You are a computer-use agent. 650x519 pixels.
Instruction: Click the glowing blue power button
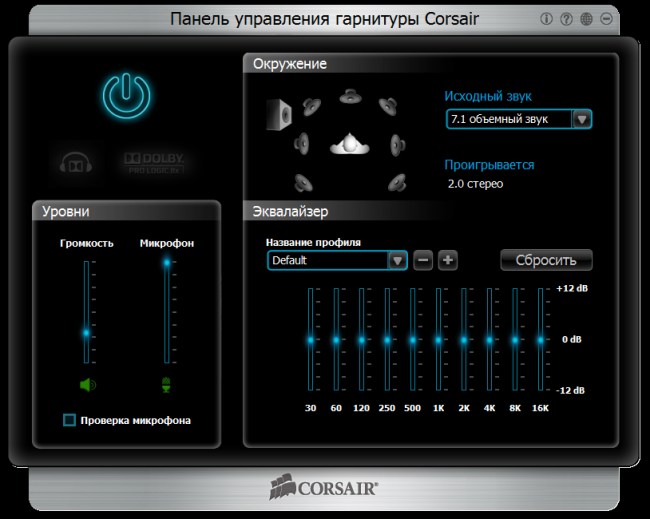pos(127,95)
